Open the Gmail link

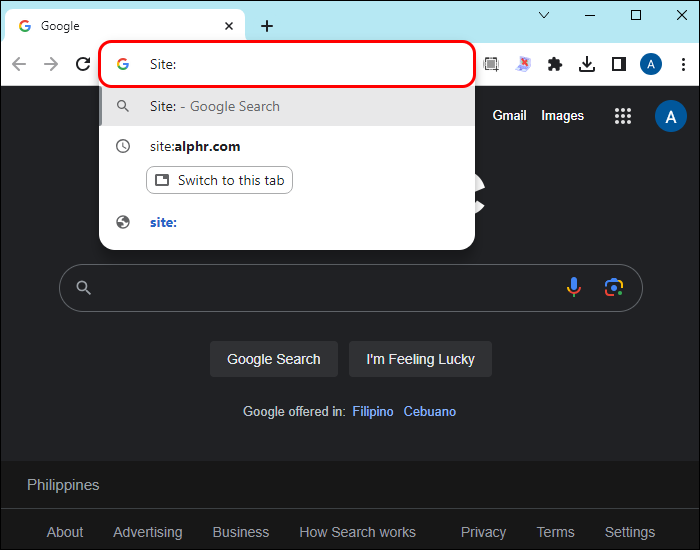coord(509,116)
